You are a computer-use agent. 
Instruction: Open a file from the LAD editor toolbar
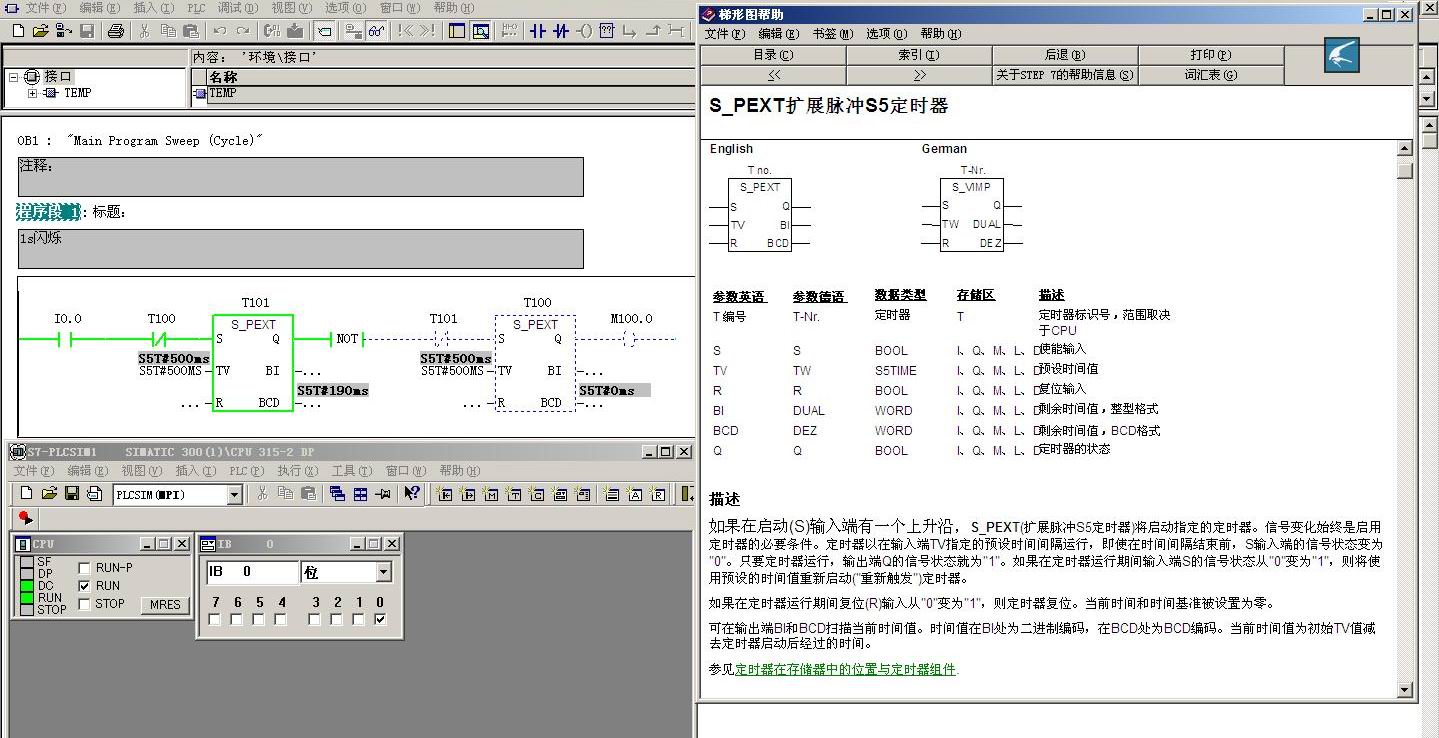click(x=40, y=31)
